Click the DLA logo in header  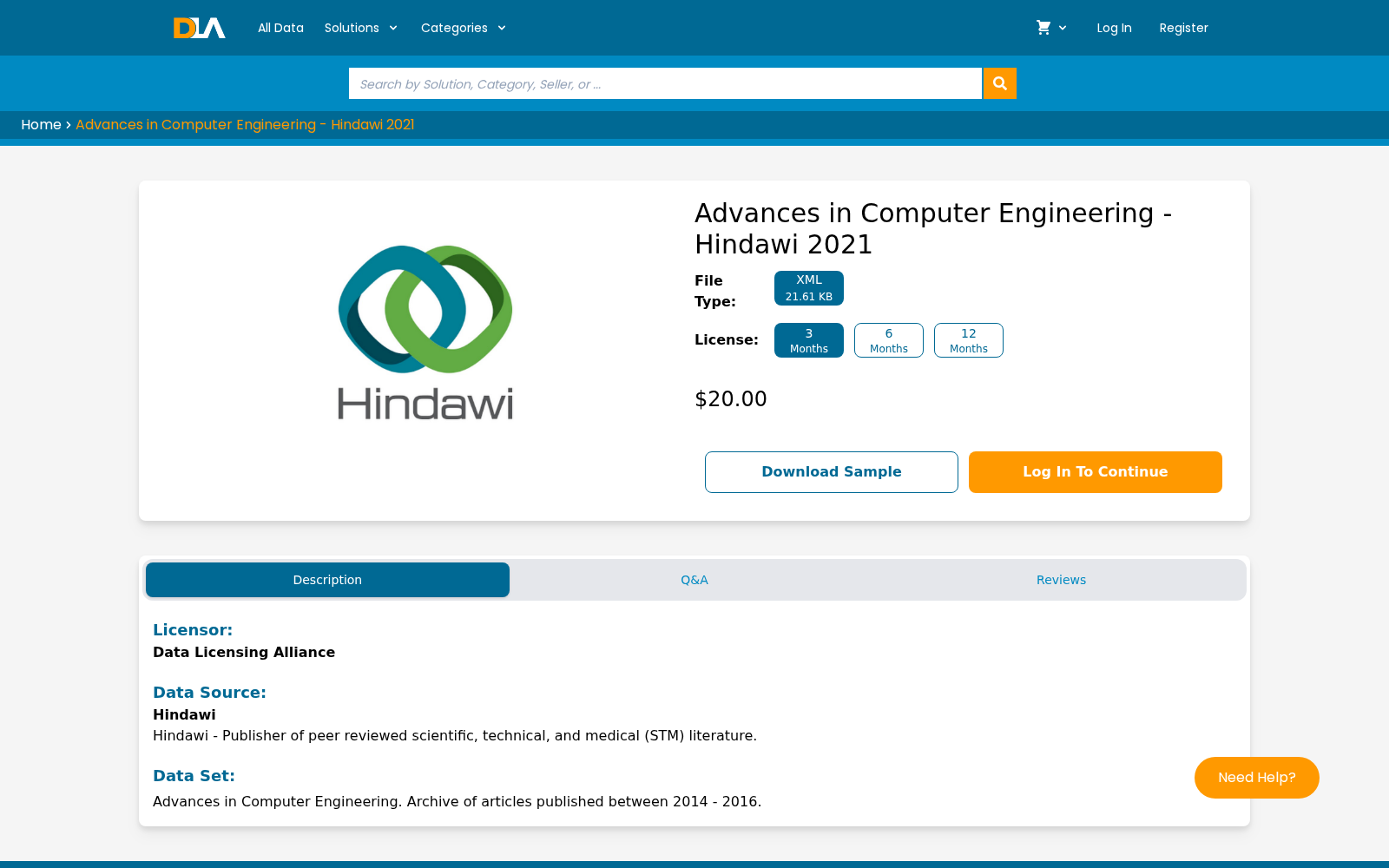click(199, 28)
